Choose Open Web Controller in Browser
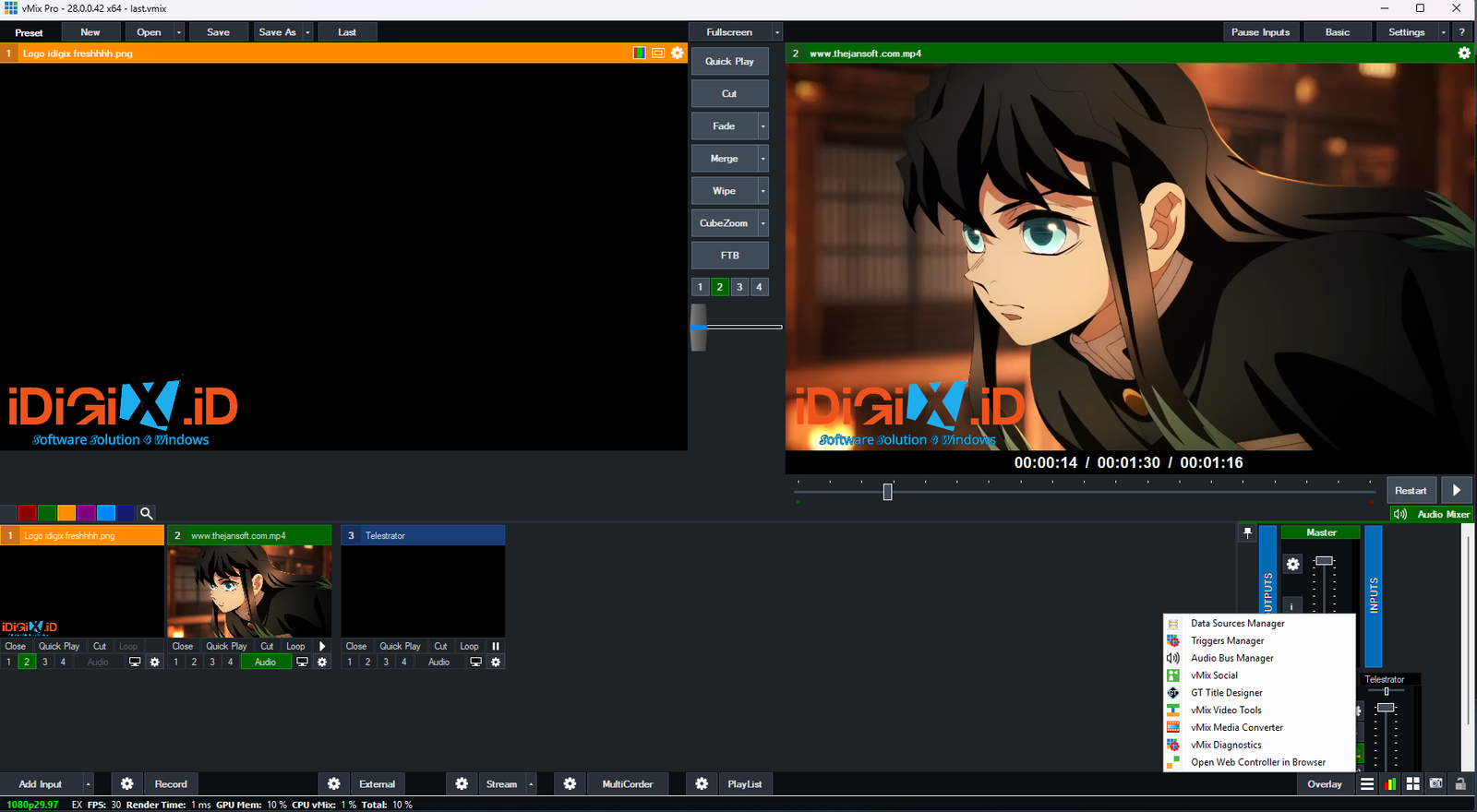1477x812 pixels. 1259,762
